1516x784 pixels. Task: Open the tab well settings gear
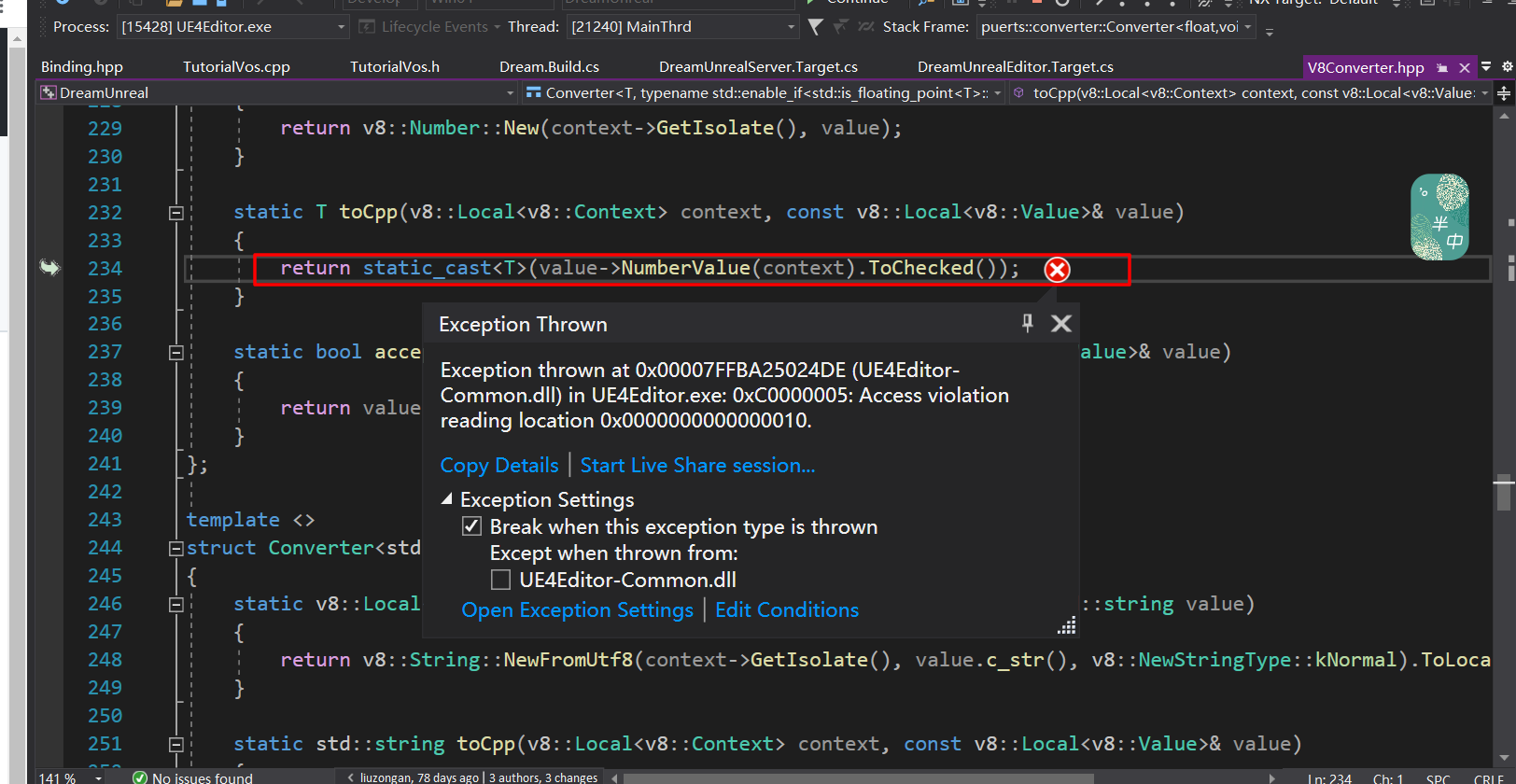click(1507, 66)
